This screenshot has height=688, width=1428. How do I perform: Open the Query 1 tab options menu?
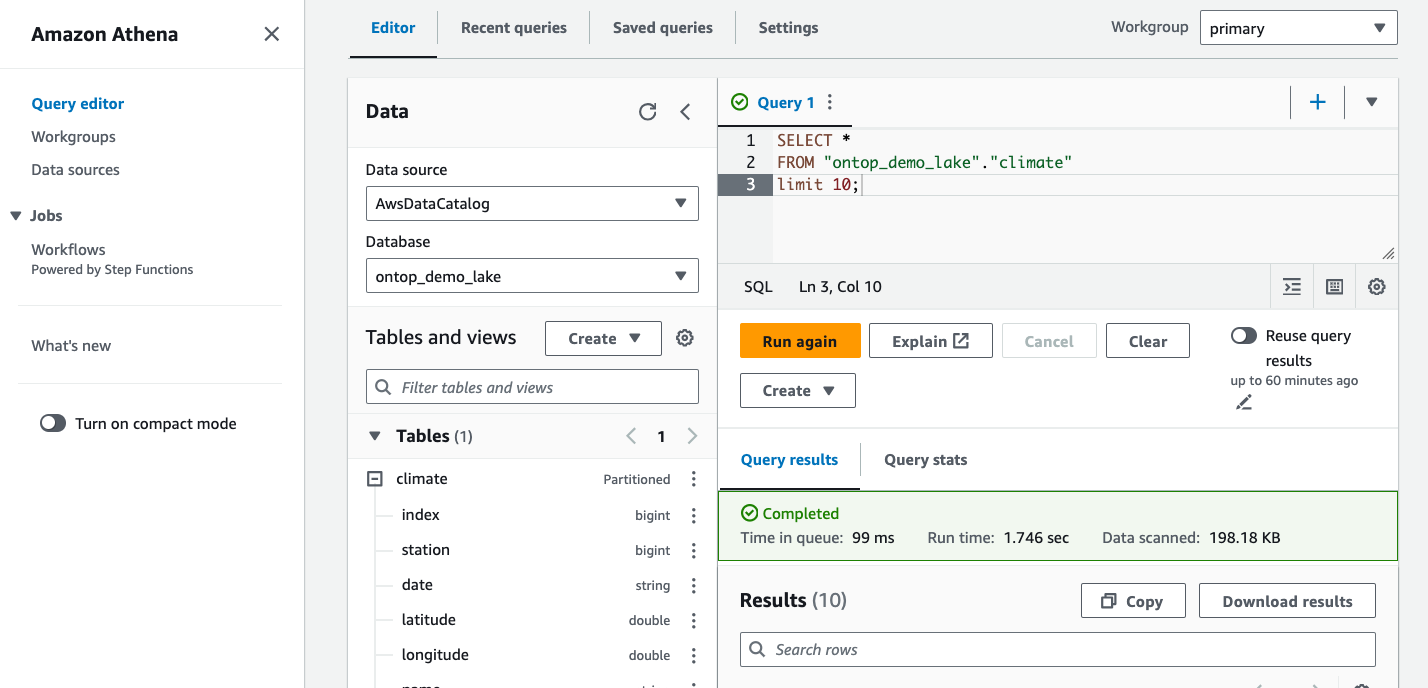coord(829,102)
